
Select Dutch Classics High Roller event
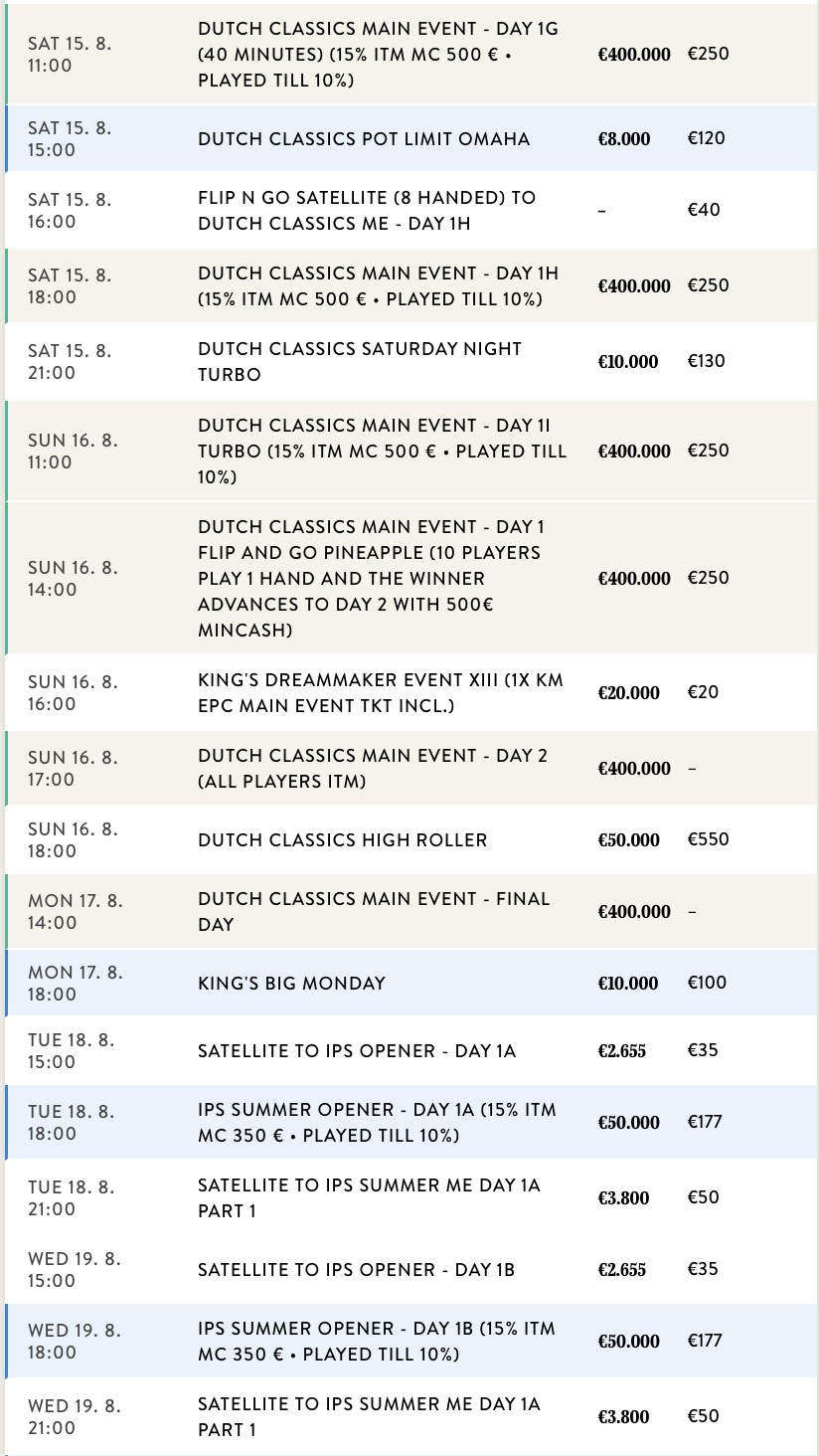pos(409,839)
